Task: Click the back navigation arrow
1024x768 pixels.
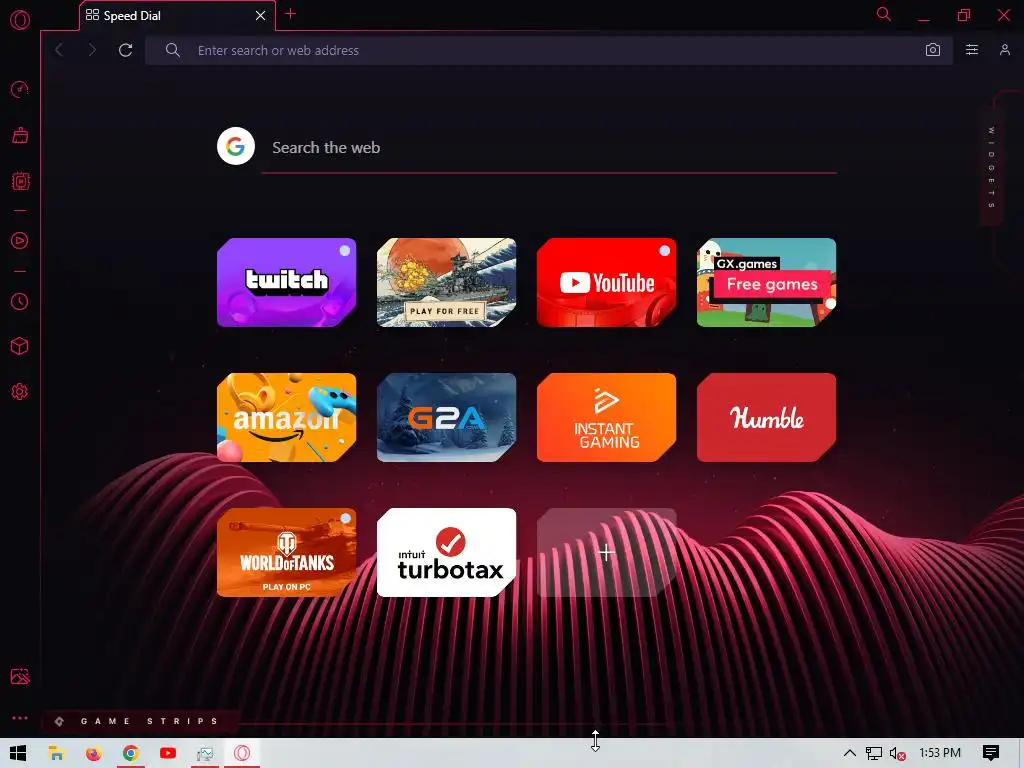Action: [x=59, y=50]
